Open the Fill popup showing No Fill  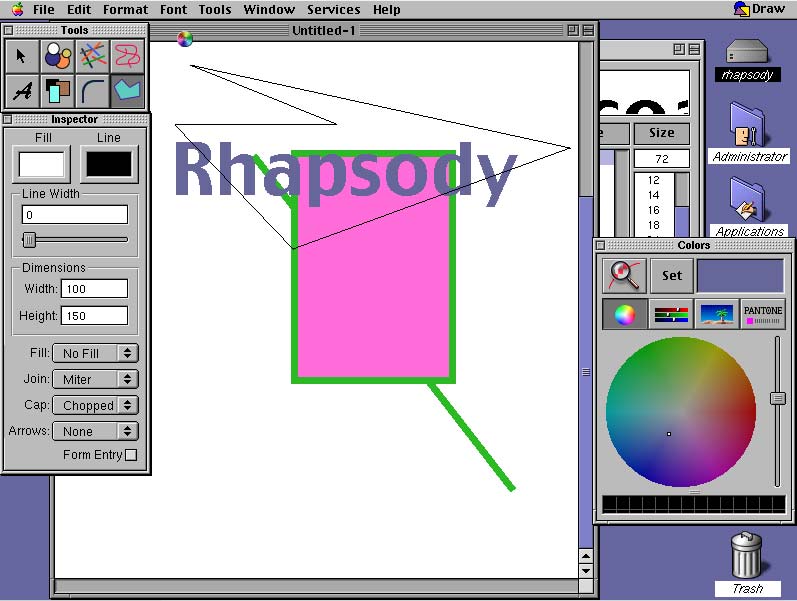[x=95, y=353]
